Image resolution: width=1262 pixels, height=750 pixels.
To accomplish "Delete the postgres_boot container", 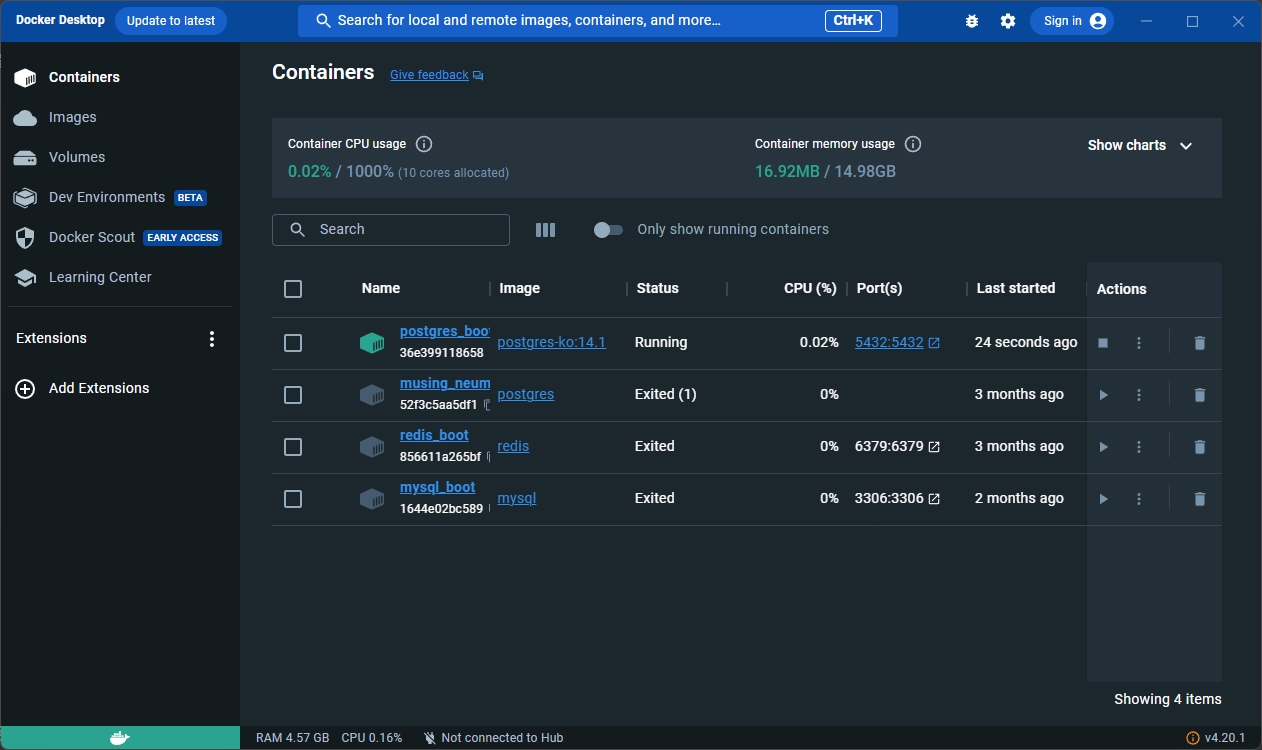I will tap(1200, 343).
